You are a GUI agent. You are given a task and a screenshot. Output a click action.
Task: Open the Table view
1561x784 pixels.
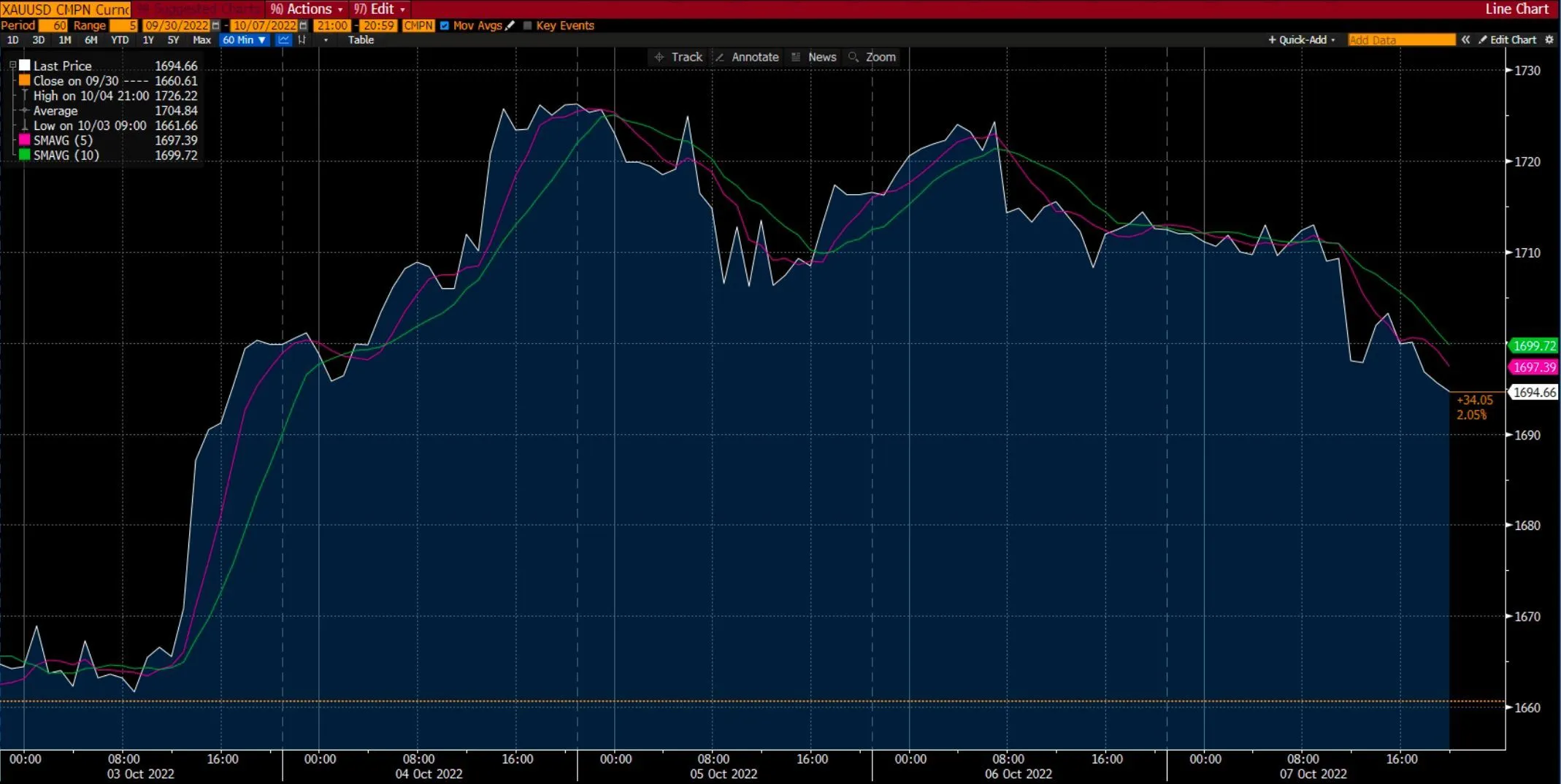[x=361, y=40]
